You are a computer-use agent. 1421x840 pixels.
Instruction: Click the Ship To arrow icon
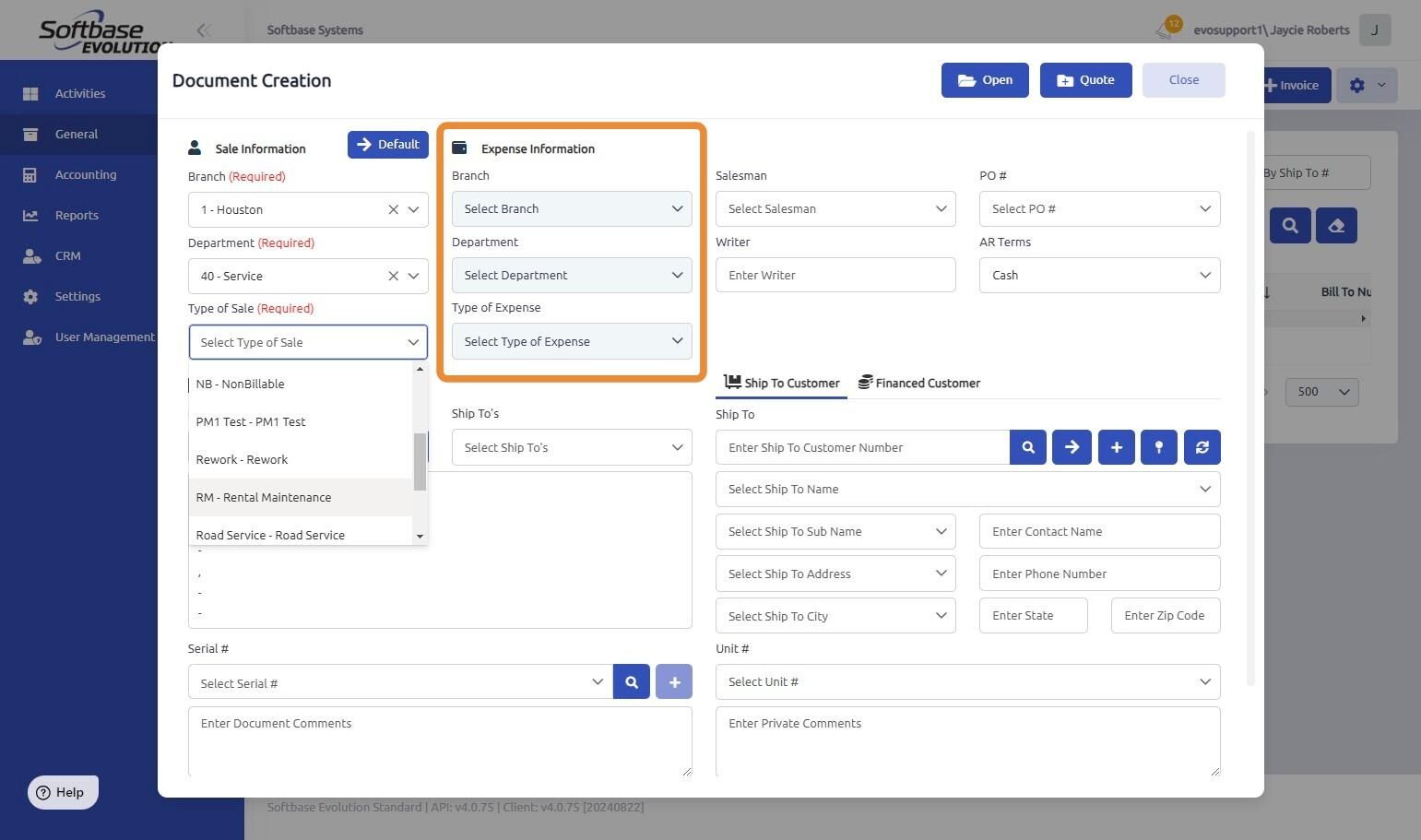[x=1072, y=447]
